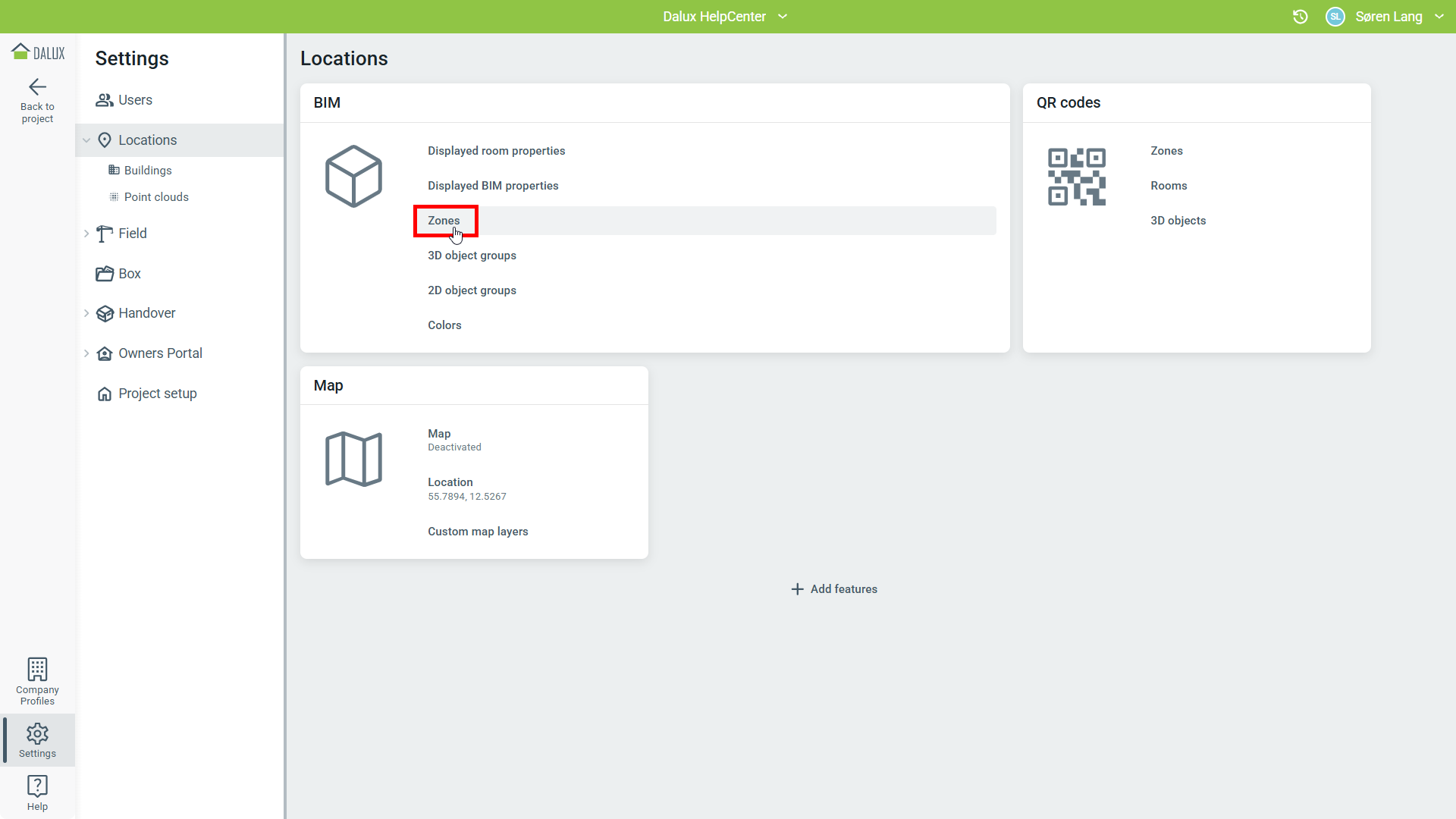The image size is (1456, 819).
Task: Open Custom map layers
Action: click(478, 532)
